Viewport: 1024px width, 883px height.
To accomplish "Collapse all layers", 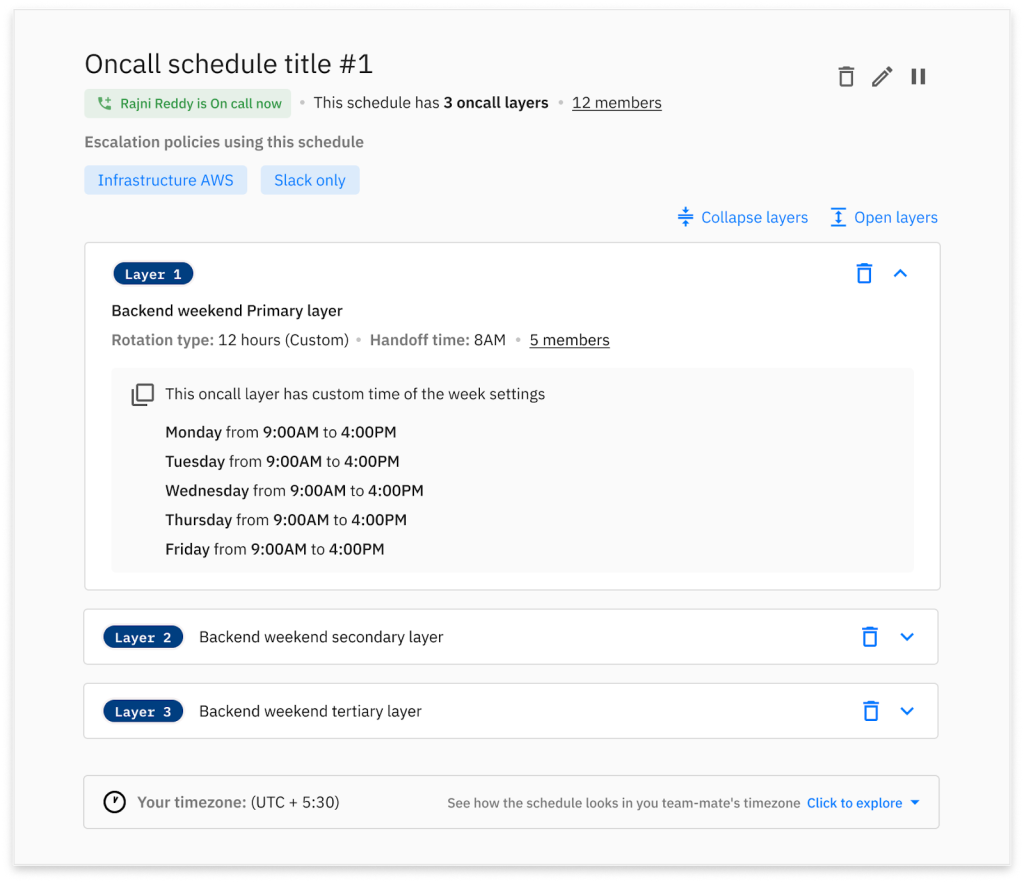I will pyautogui.click(x=742, y=217).
